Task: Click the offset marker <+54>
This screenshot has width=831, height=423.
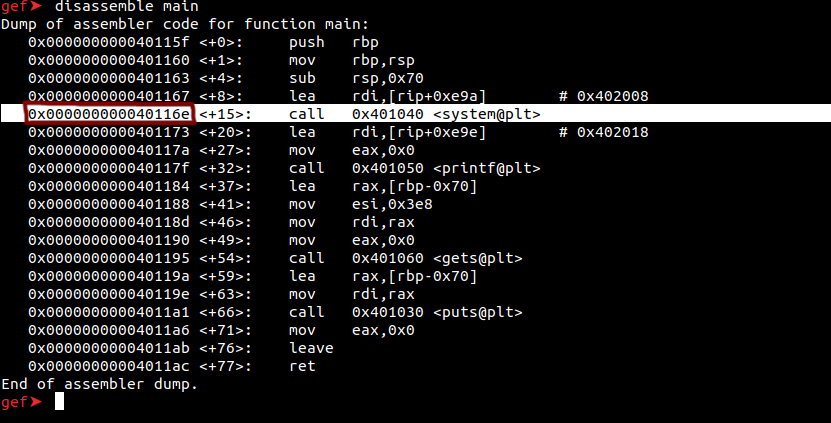Action: tap(225, 258)
